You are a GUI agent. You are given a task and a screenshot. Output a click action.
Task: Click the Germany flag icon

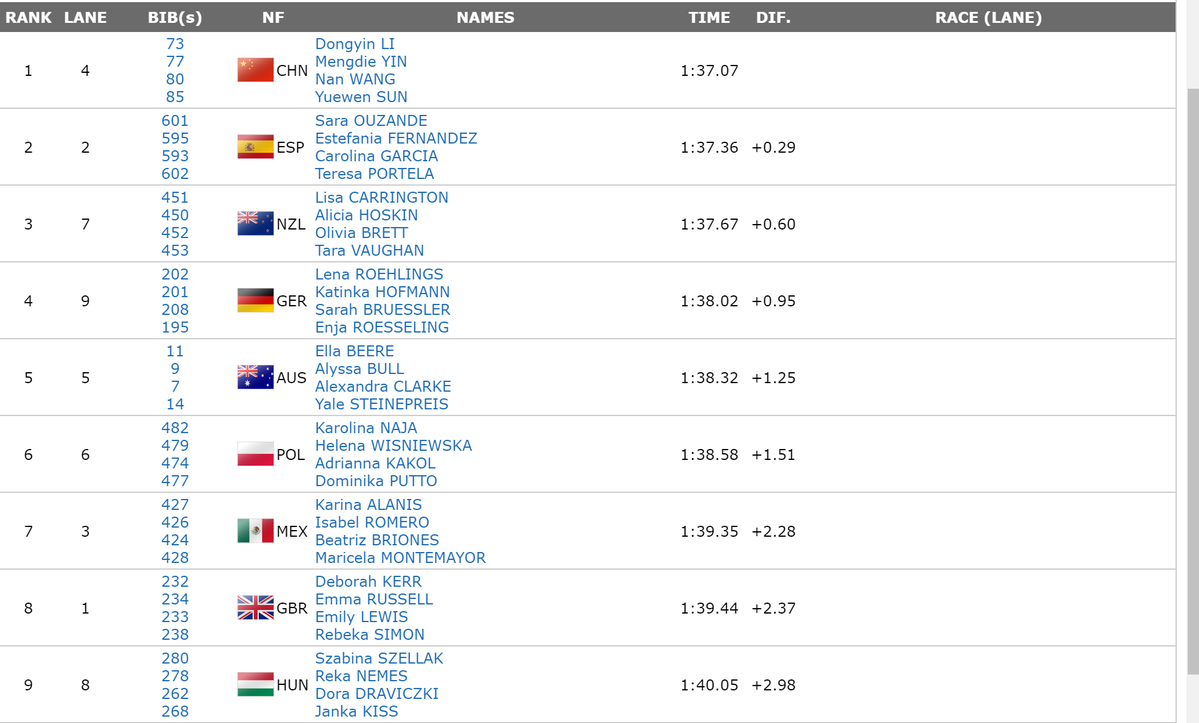tap(255, 300)
